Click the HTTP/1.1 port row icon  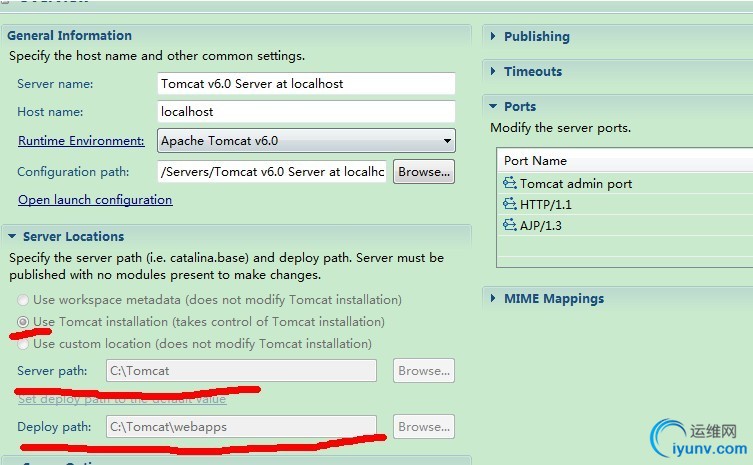tap(509, 204)
